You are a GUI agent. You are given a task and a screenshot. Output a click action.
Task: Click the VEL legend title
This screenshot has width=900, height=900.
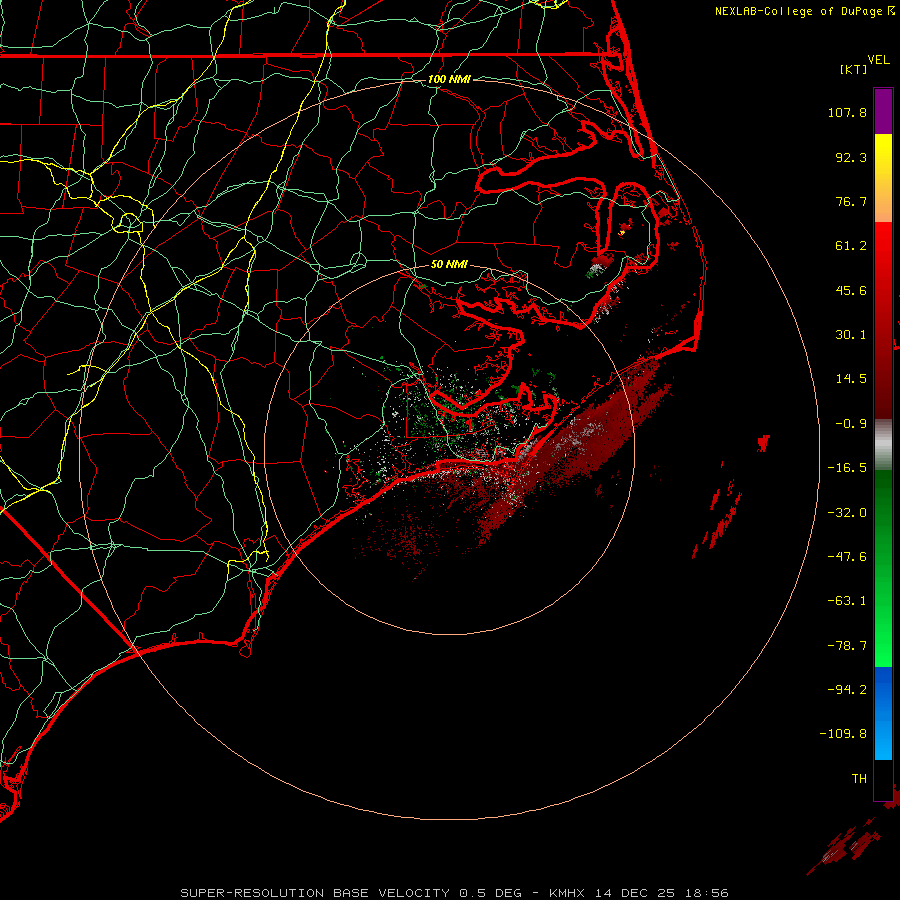[879, 60]
